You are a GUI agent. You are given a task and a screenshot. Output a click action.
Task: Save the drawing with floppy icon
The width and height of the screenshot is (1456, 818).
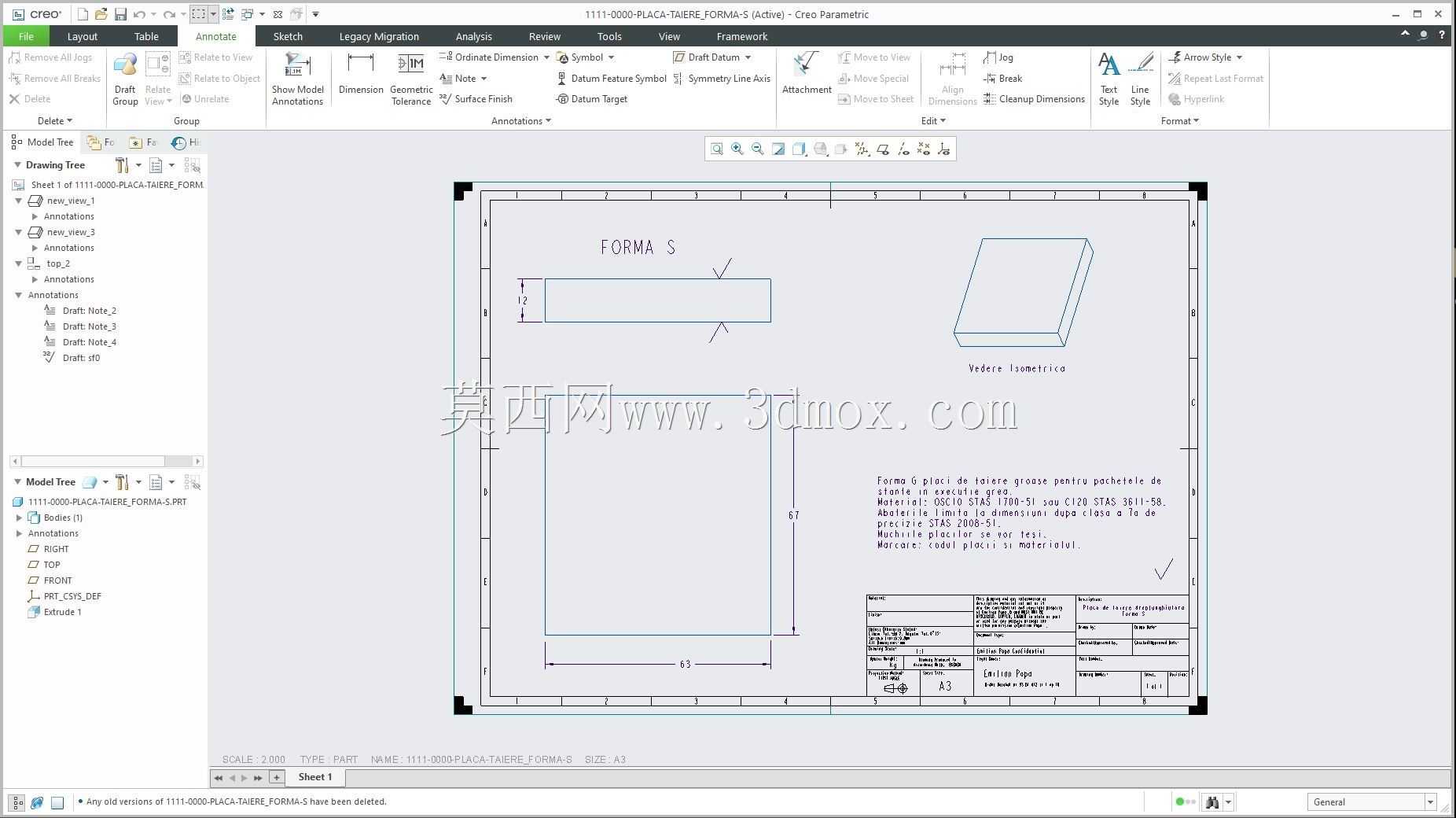click(120, 14)
